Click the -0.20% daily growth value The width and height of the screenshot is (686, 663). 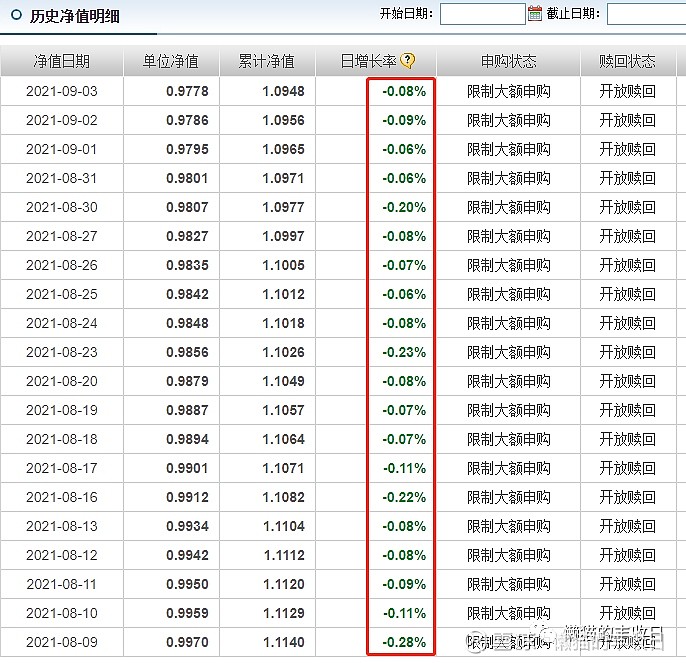click(404, 207)
